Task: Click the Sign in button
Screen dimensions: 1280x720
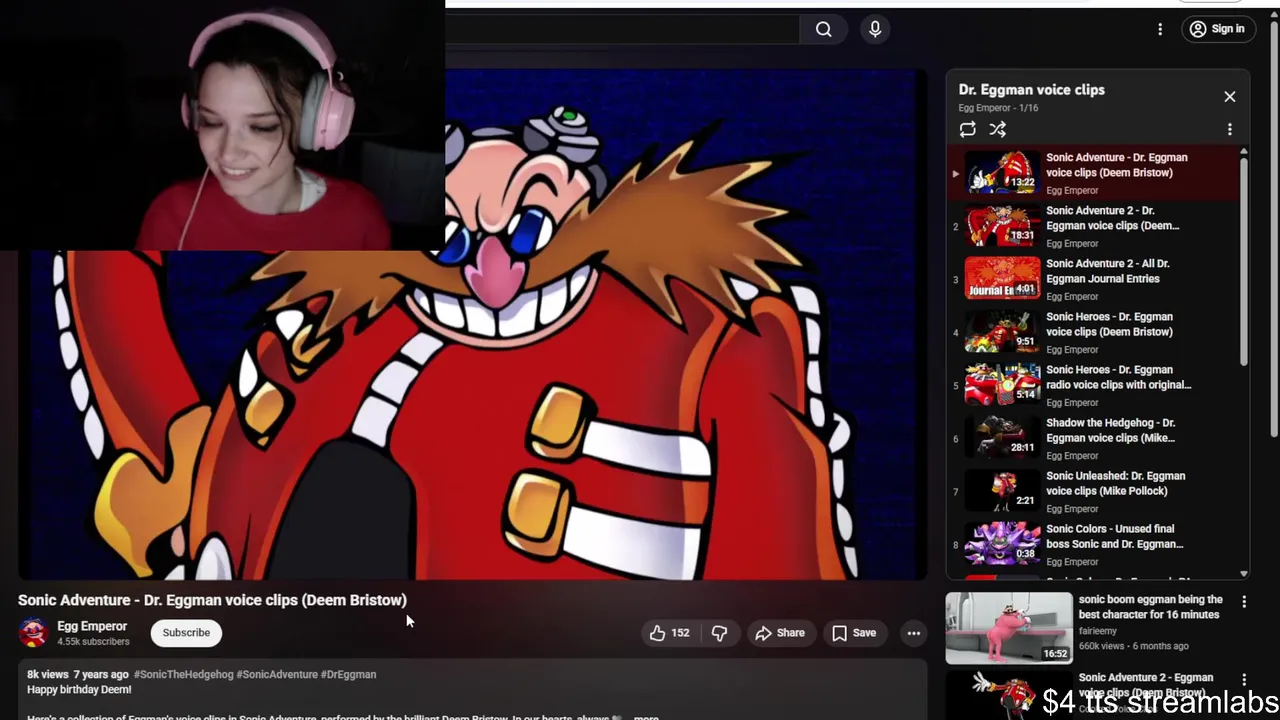Action: [x=1217, y=29]
